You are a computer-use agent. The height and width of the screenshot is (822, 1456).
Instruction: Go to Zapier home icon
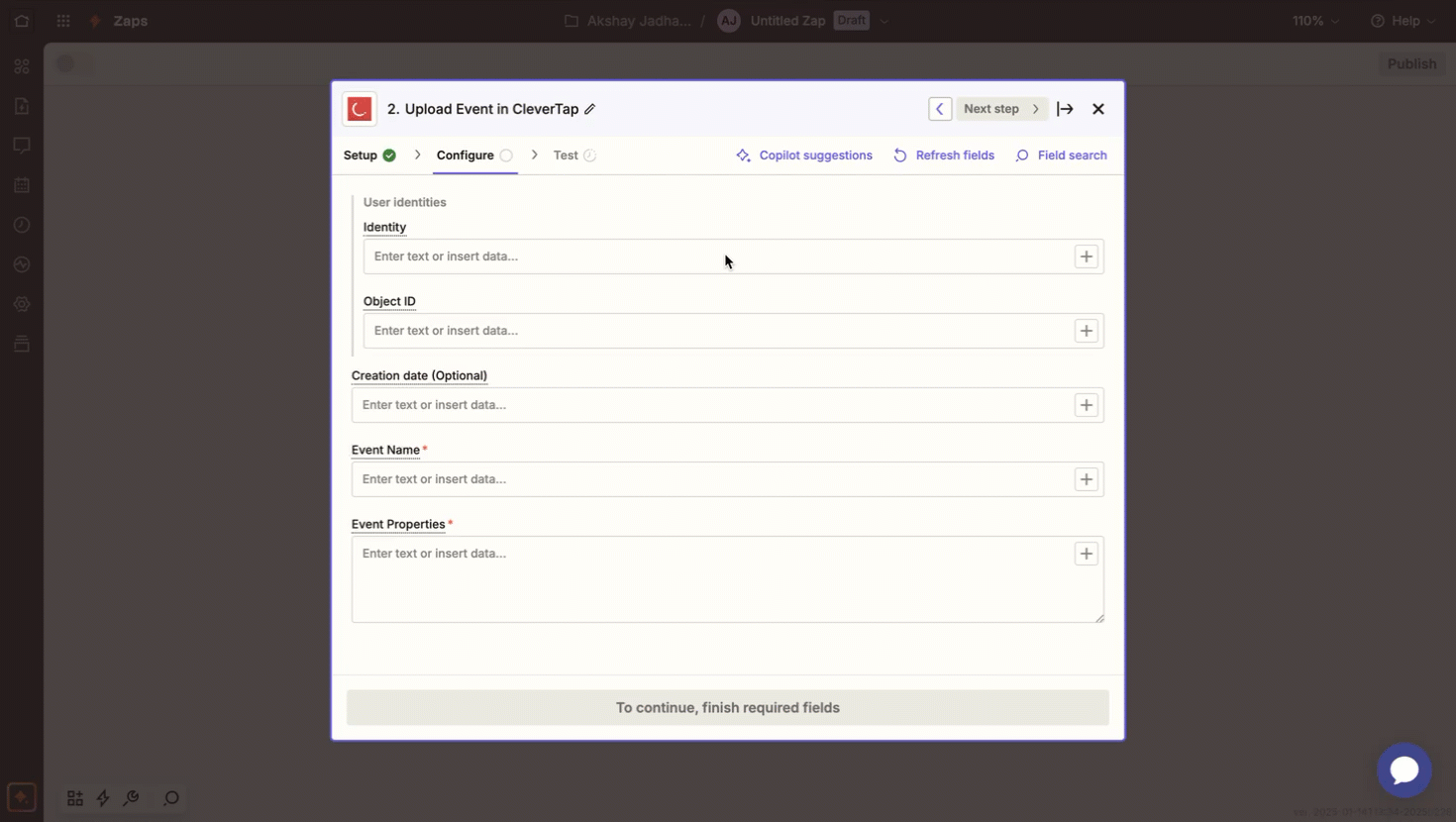click(22, 21)
